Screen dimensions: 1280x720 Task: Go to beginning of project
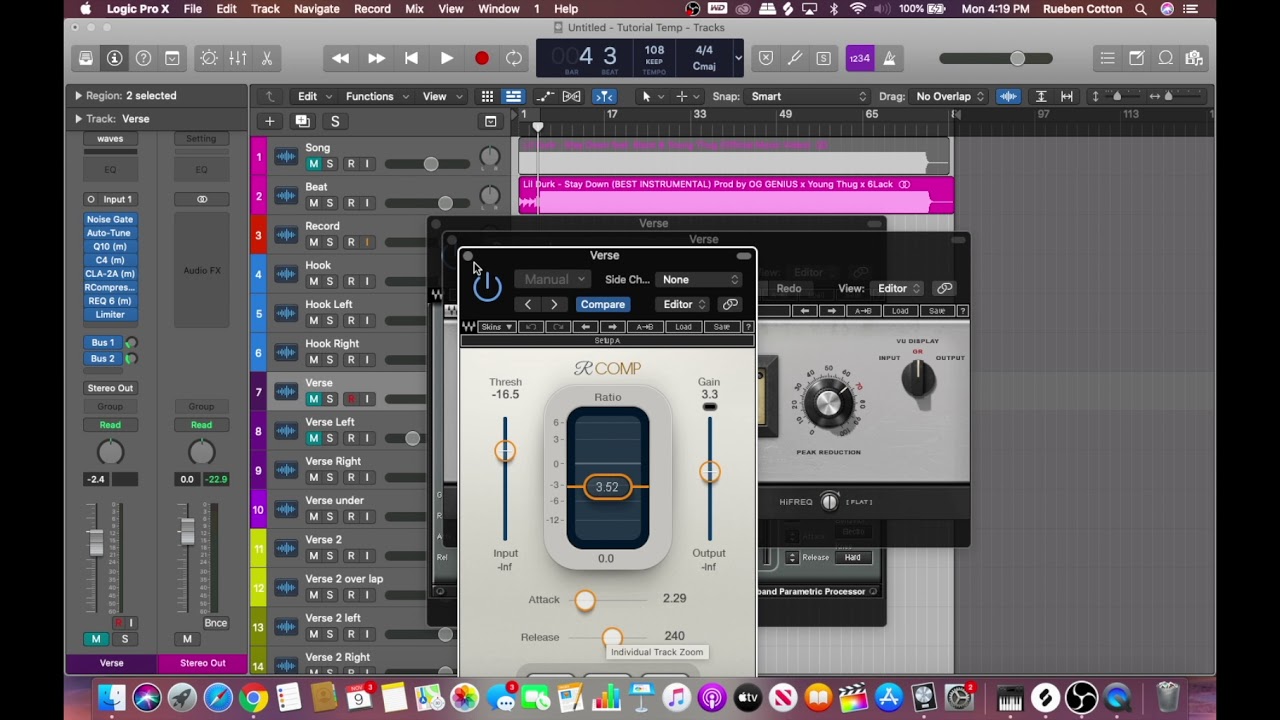point(411,58)
